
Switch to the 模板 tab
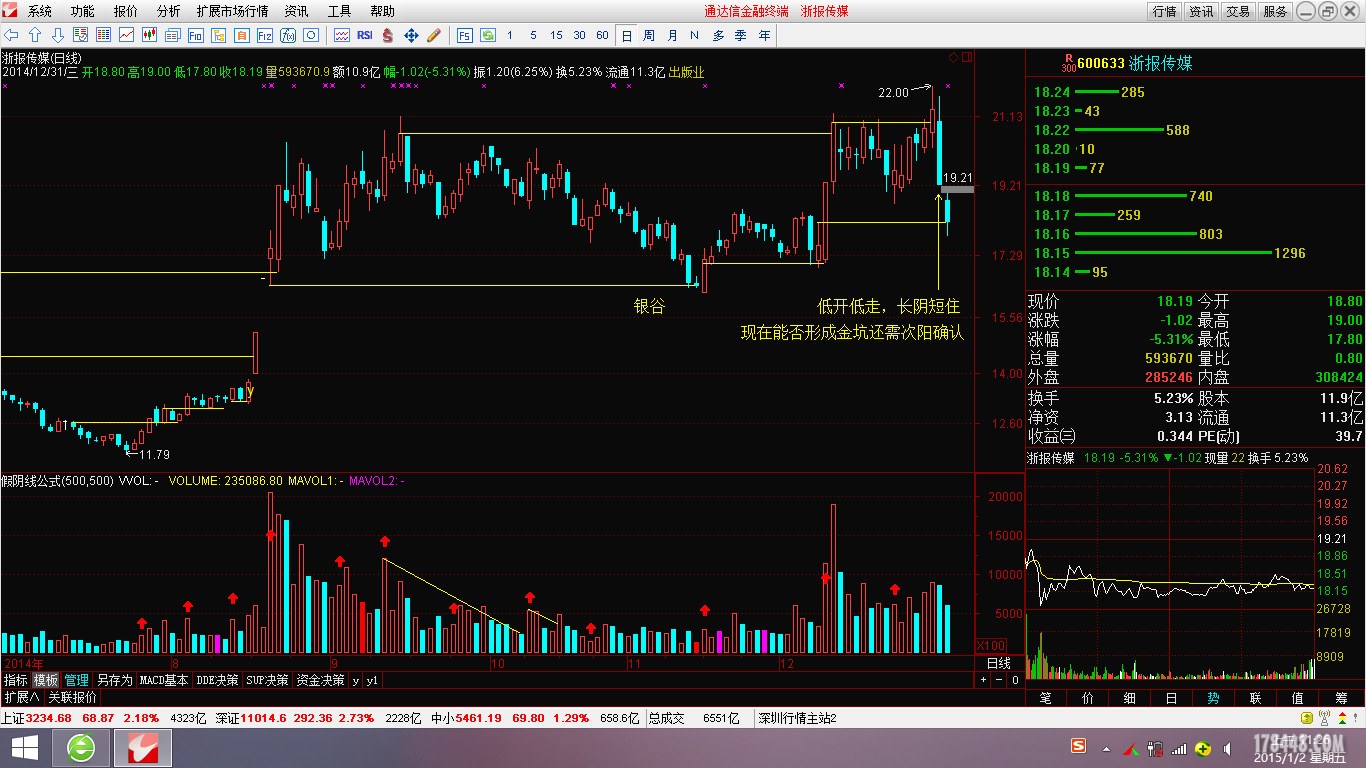pyautogui.click(x=46, y=680)
